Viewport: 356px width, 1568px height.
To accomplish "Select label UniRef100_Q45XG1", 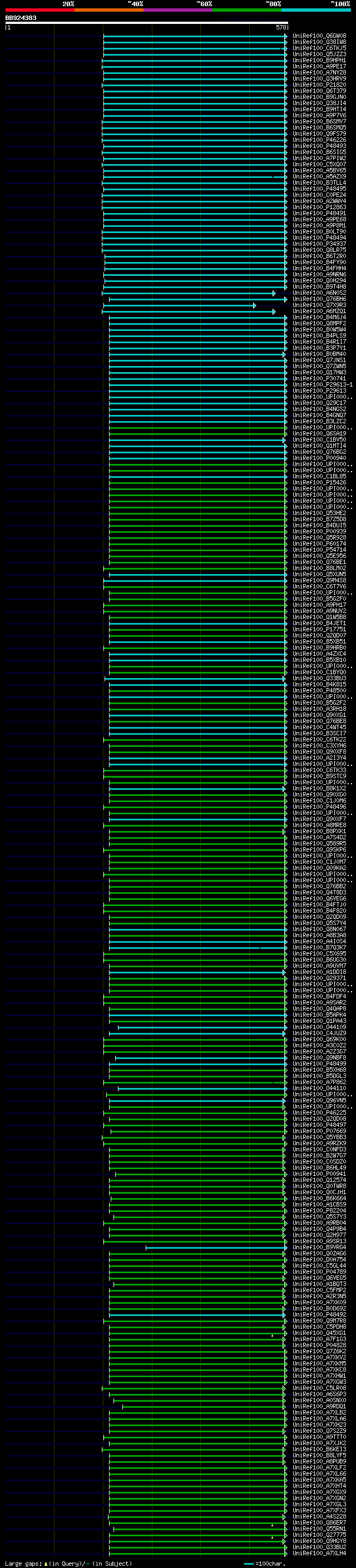I will [319, 1333].
